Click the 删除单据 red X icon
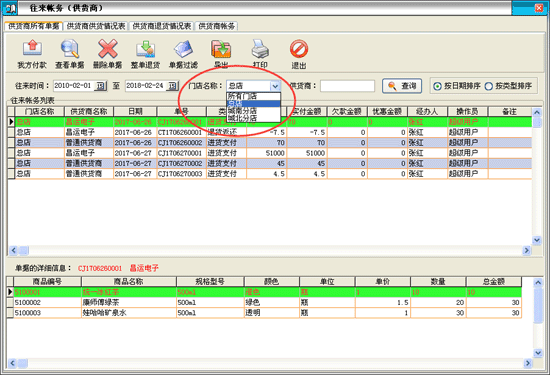 (108, 48)
